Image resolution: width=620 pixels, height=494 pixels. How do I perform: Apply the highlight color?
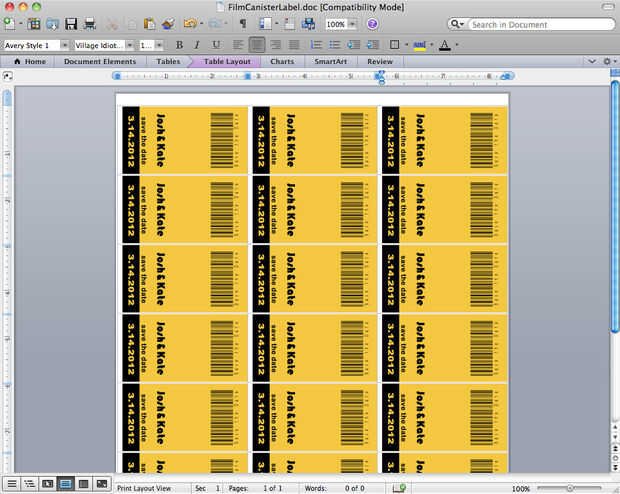420,45
